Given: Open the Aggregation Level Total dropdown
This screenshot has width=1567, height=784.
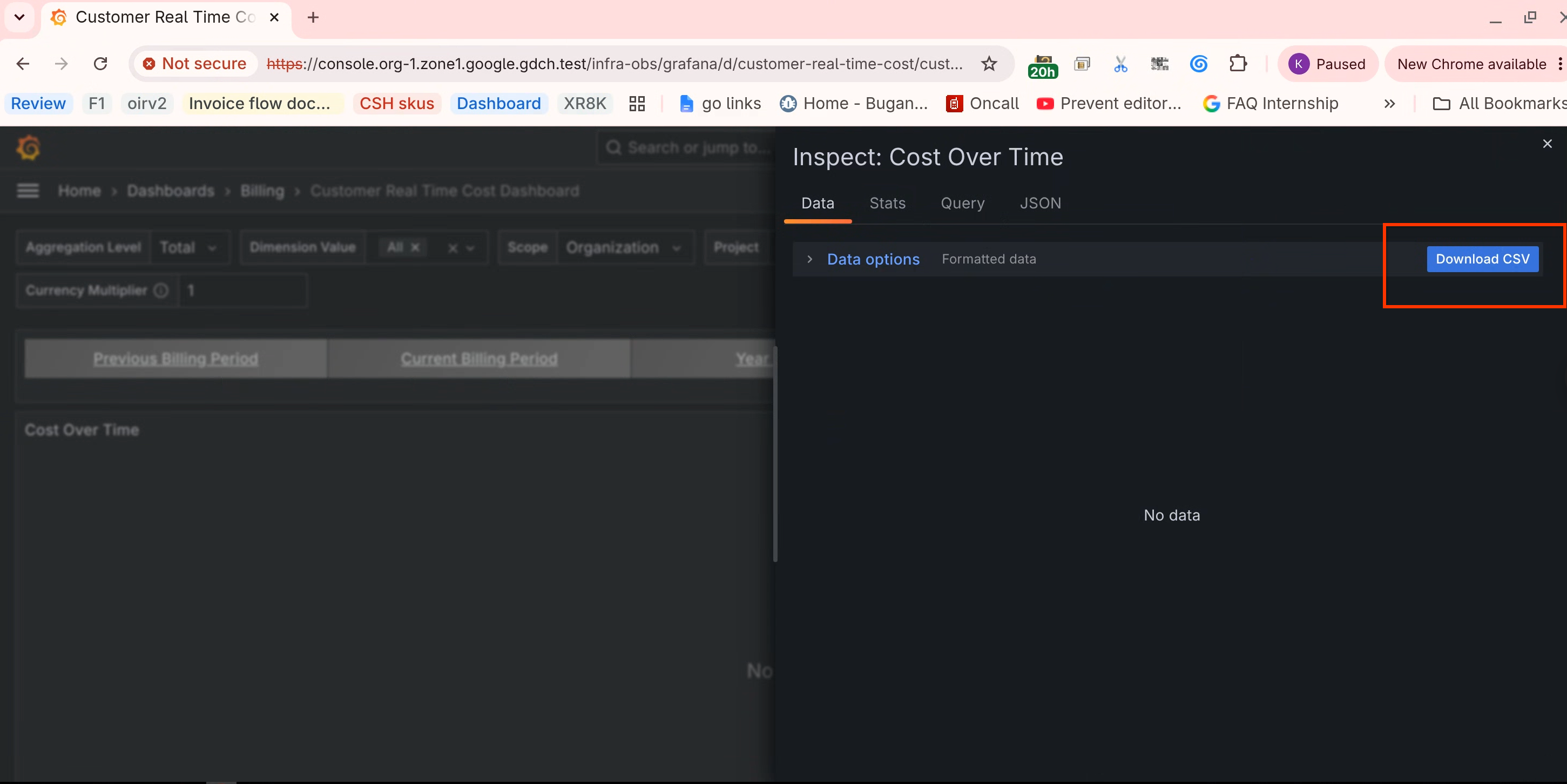Looking at the screenshot, I should 189,247.
